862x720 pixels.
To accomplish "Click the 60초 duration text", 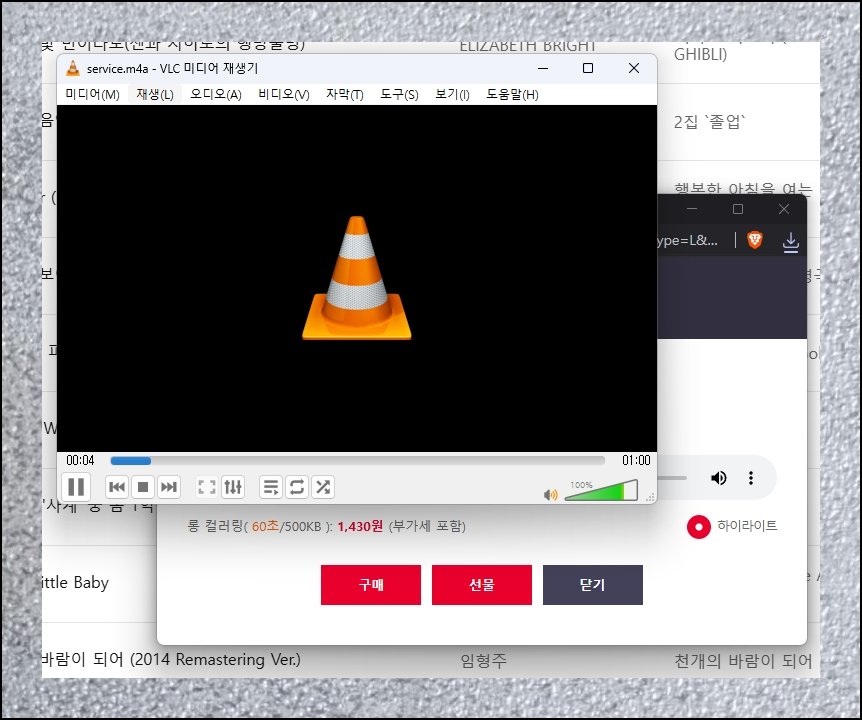I will click(x=266, y=526).
